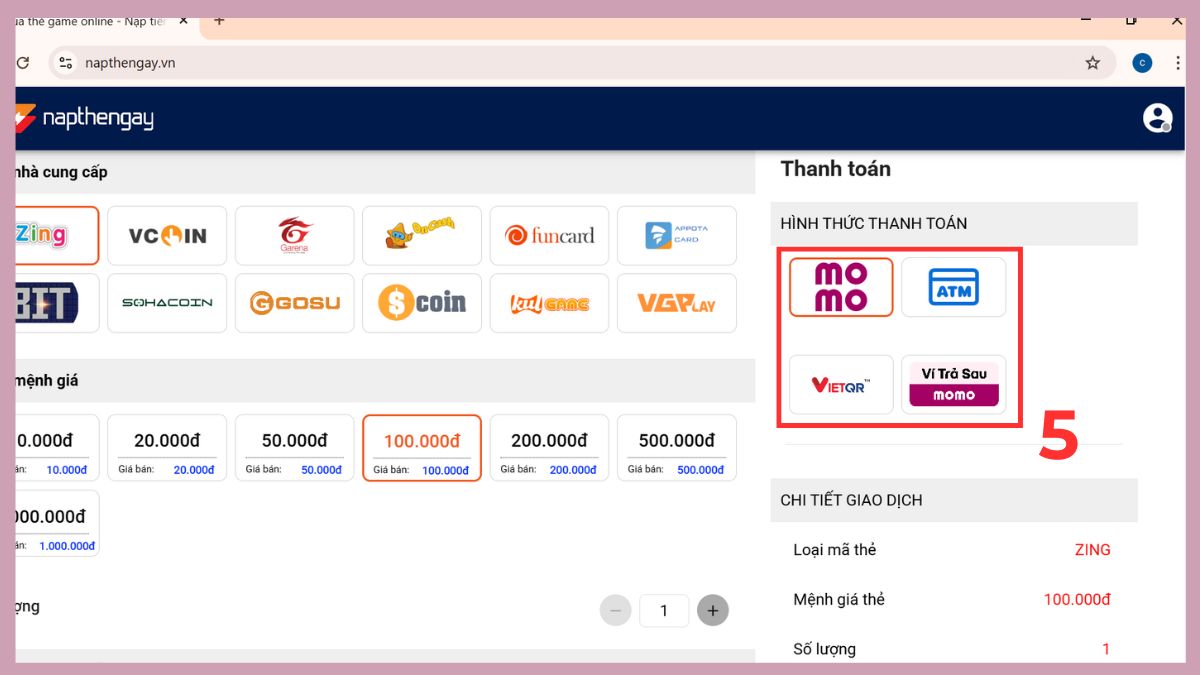This screenshot has height=675, width=1200.
Task: Select the VGPlay provider
Action: [677, 303]
